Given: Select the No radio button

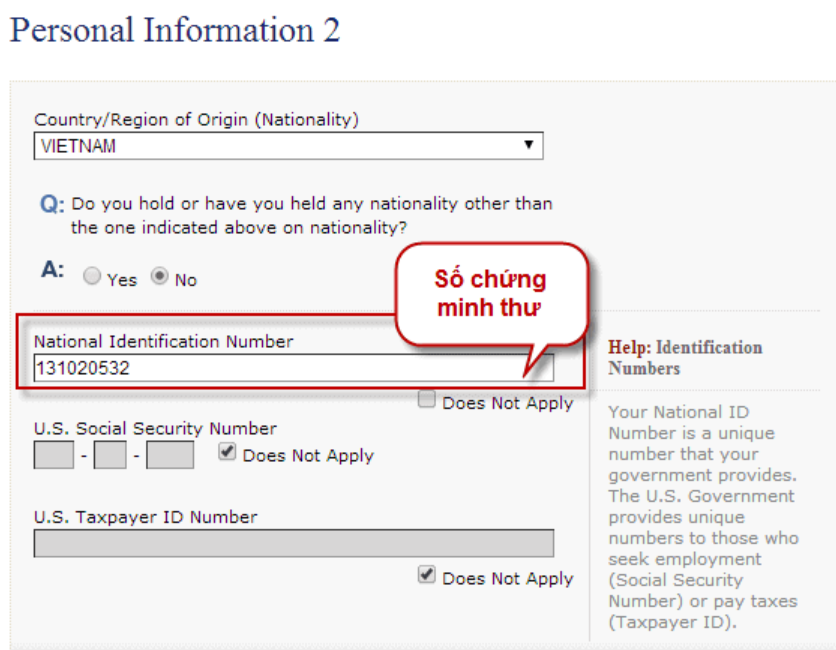Looking at the screenshot, I should pyautogui.click(x=159, y=278).
